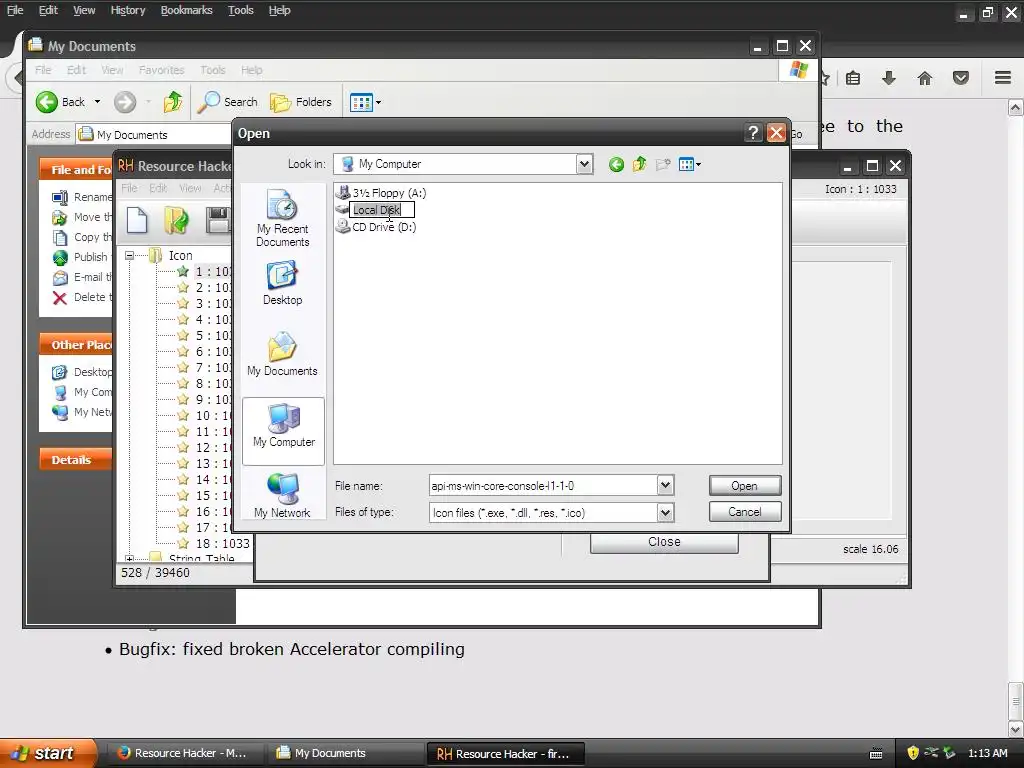Click Search in My Documents toolbar
Image resolution: width=1024 pixels, height=768 pixels.
click(x=227, y=102)
